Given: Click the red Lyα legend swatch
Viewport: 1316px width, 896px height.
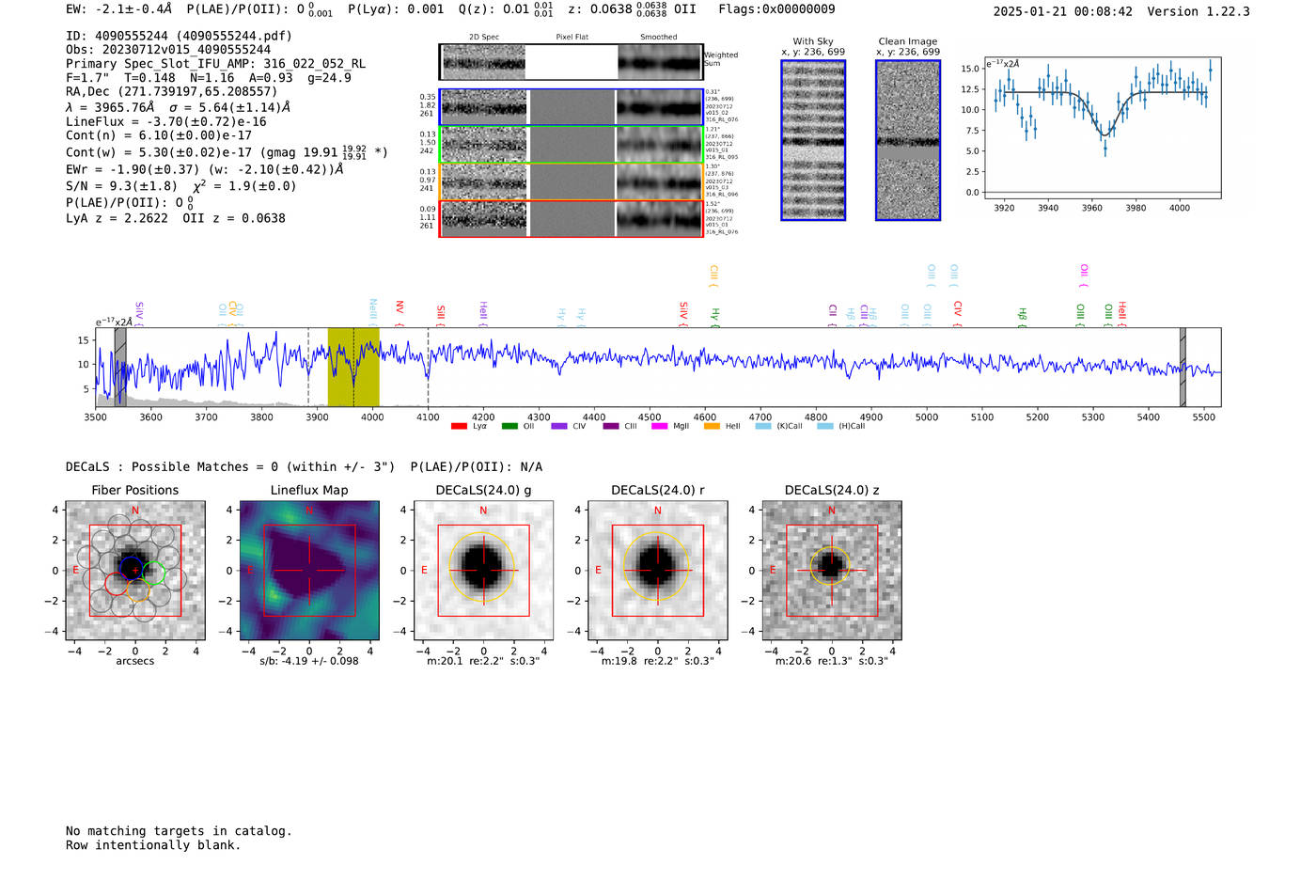Looking at the screenshot, I should pyautogui.click(x=459, y=427).
